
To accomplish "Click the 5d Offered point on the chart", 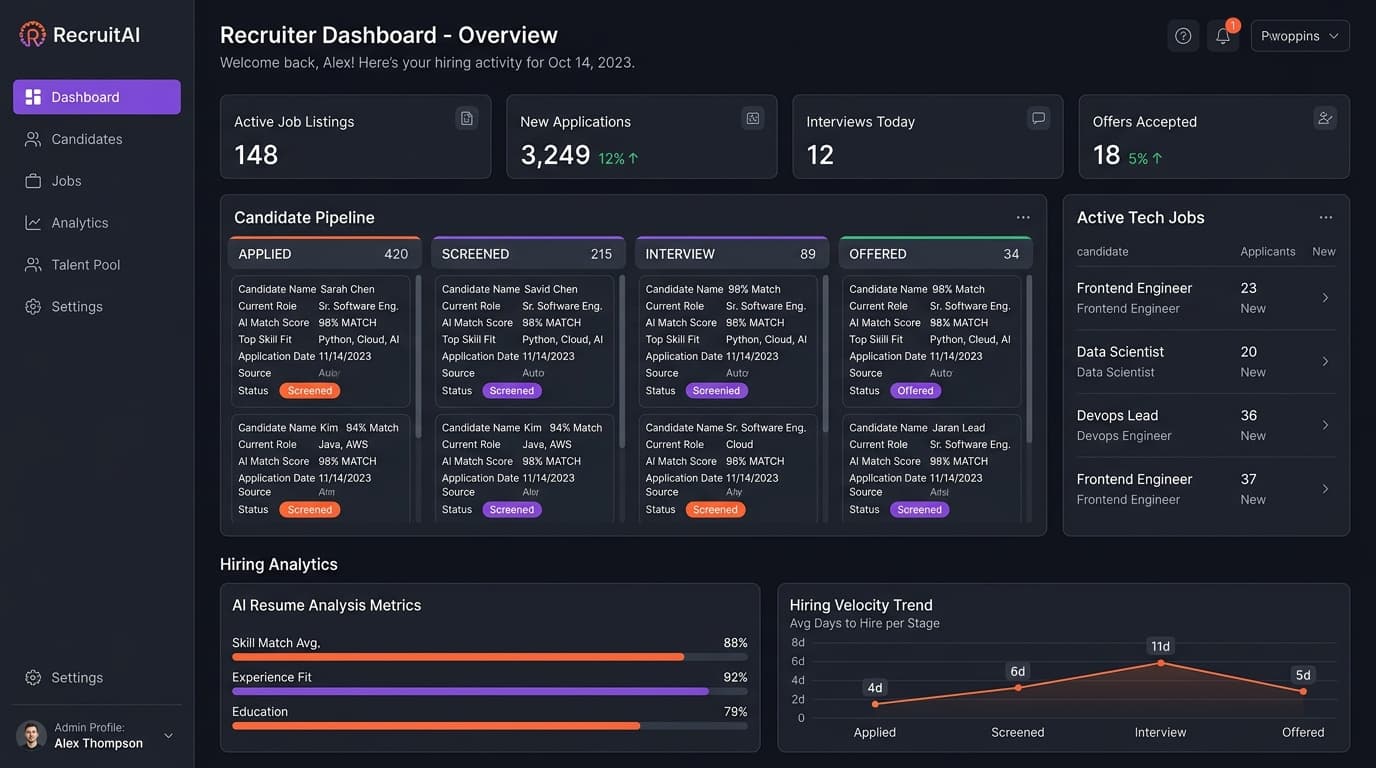I will (1303, 691).
